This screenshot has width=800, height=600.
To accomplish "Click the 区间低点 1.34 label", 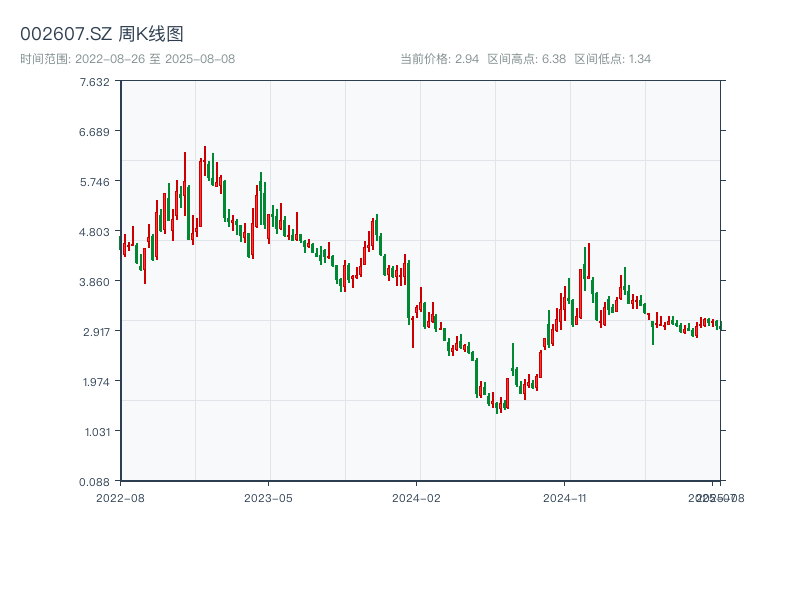I will [613, 59].
